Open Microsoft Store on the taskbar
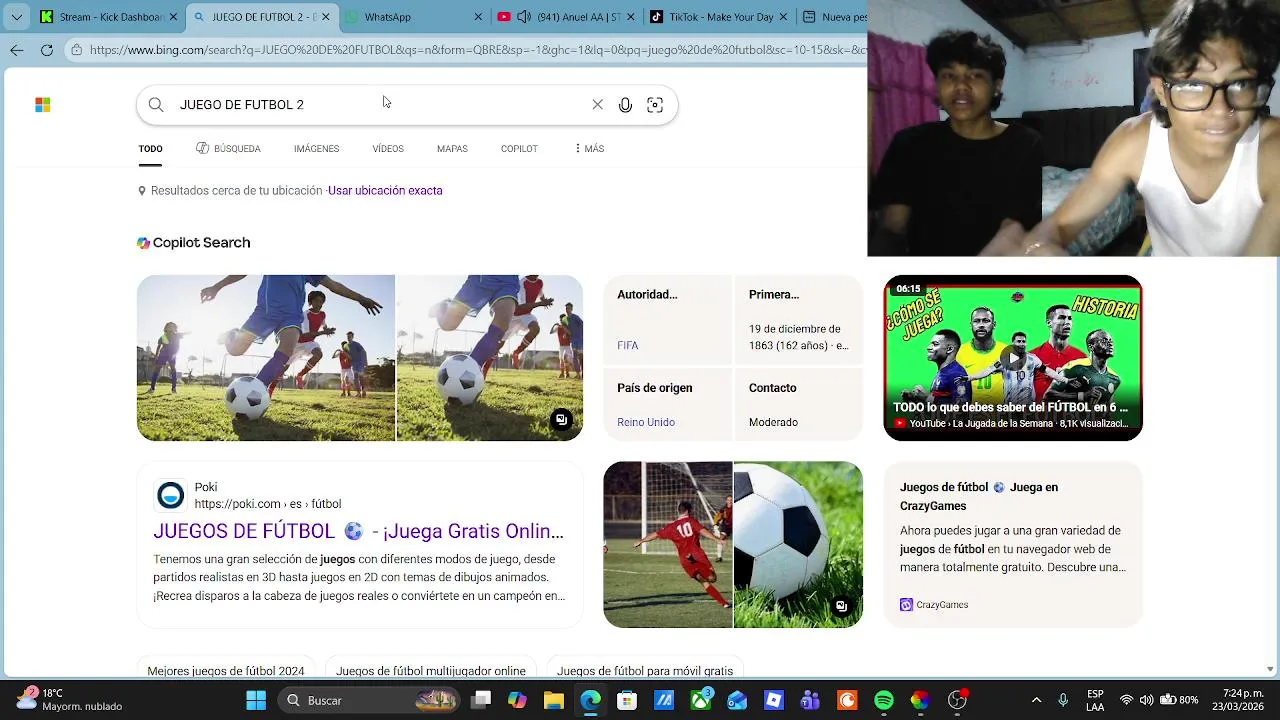 (627, 701)
